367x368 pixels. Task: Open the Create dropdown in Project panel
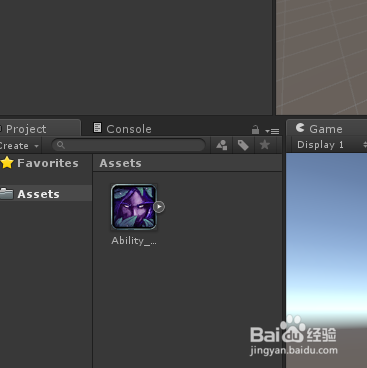[x=19, y=146]
